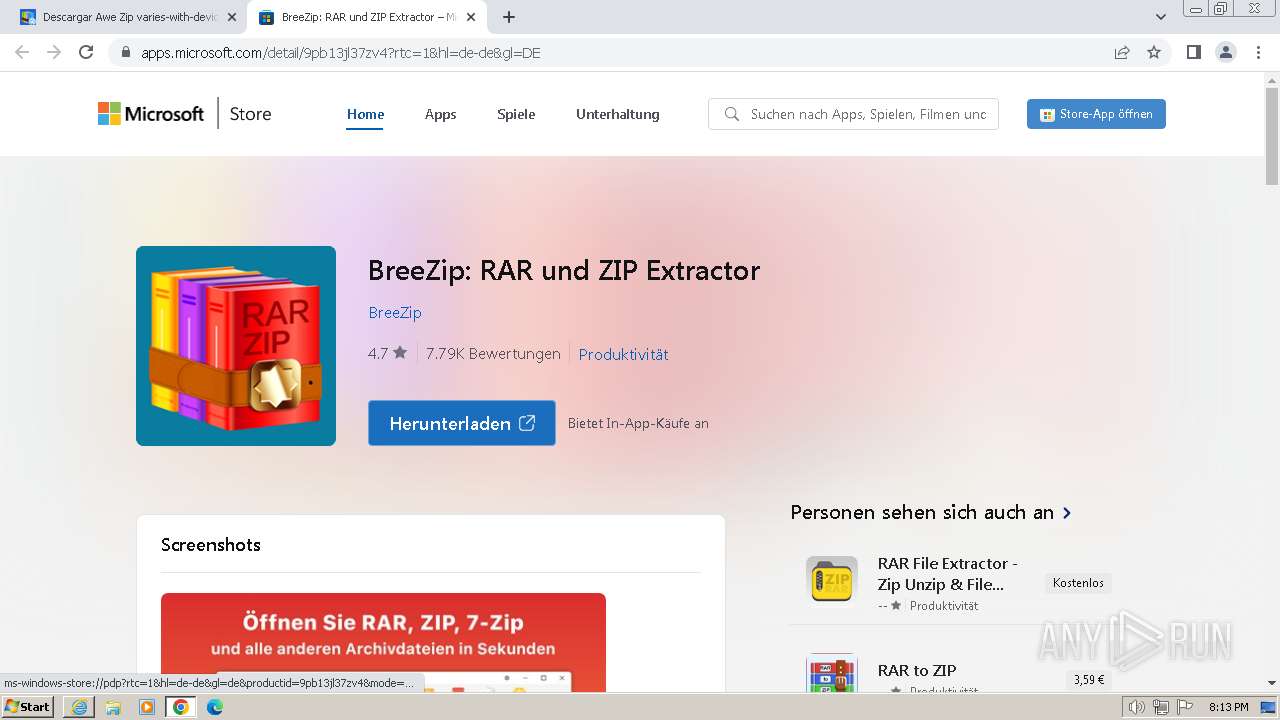1280x720 pixels.
Task: Open the Chrome three-dot menu
Action: tap(1258, 53)
